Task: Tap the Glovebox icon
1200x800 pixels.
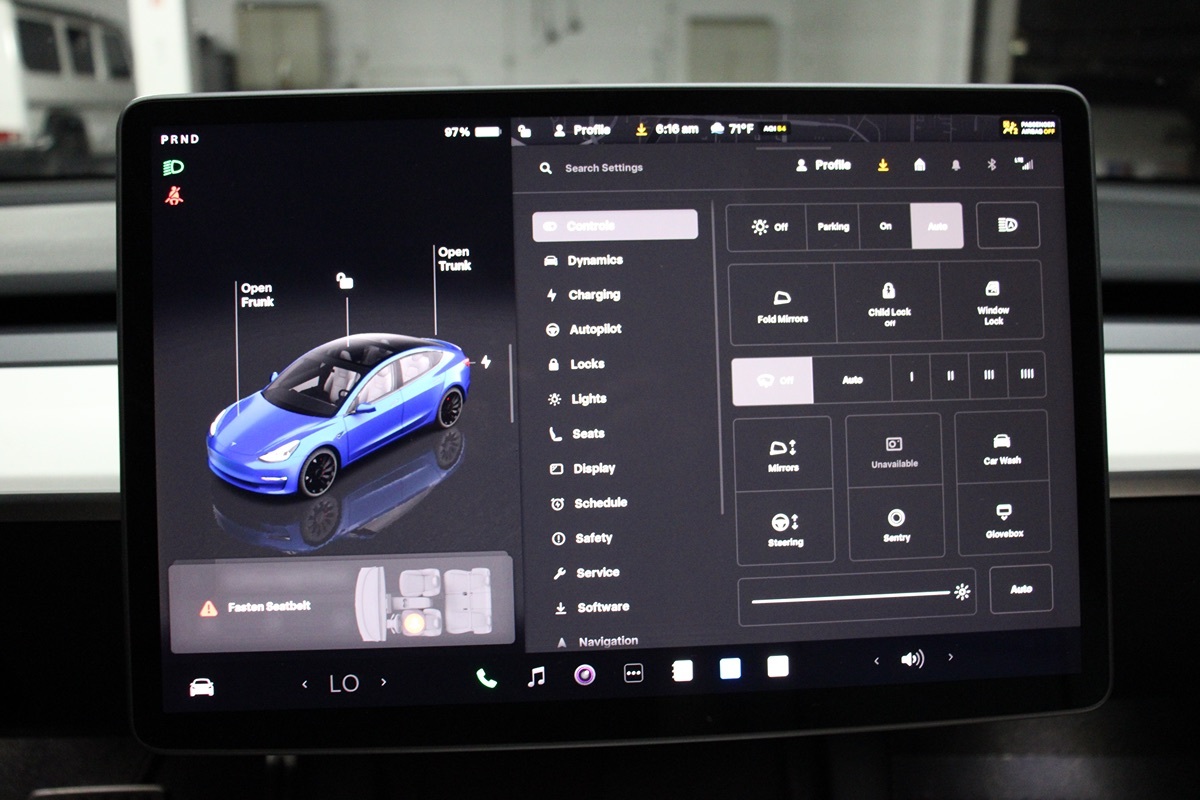Action: click(1003, 520)
